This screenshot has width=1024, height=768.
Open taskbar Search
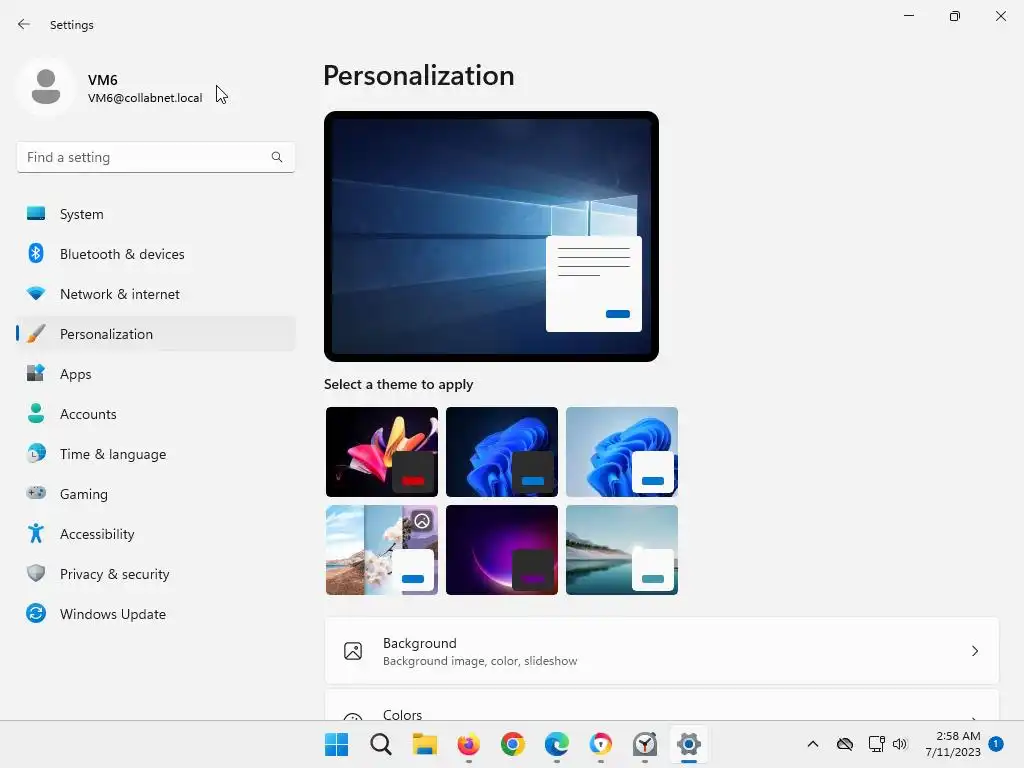tap(381, 744)
